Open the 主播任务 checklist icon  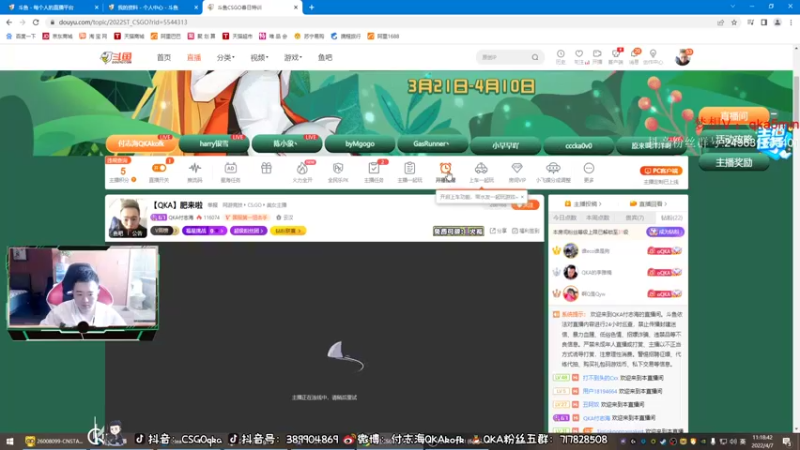373,168
